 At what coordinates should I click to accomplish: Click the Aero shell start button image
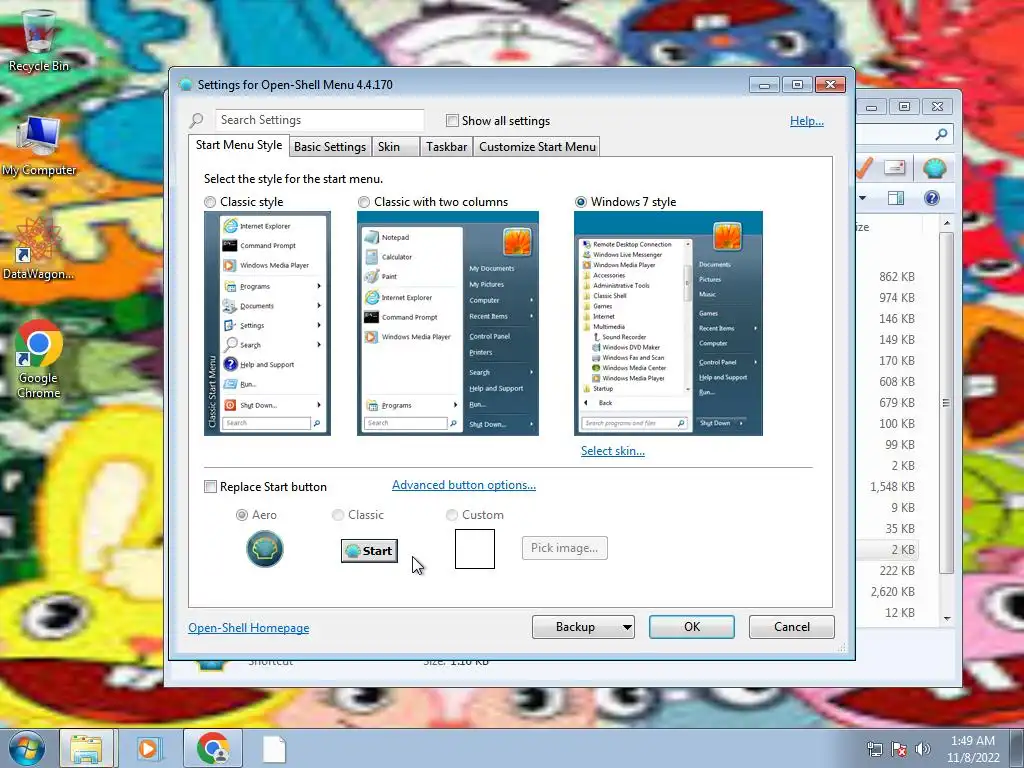click(264, 549)
